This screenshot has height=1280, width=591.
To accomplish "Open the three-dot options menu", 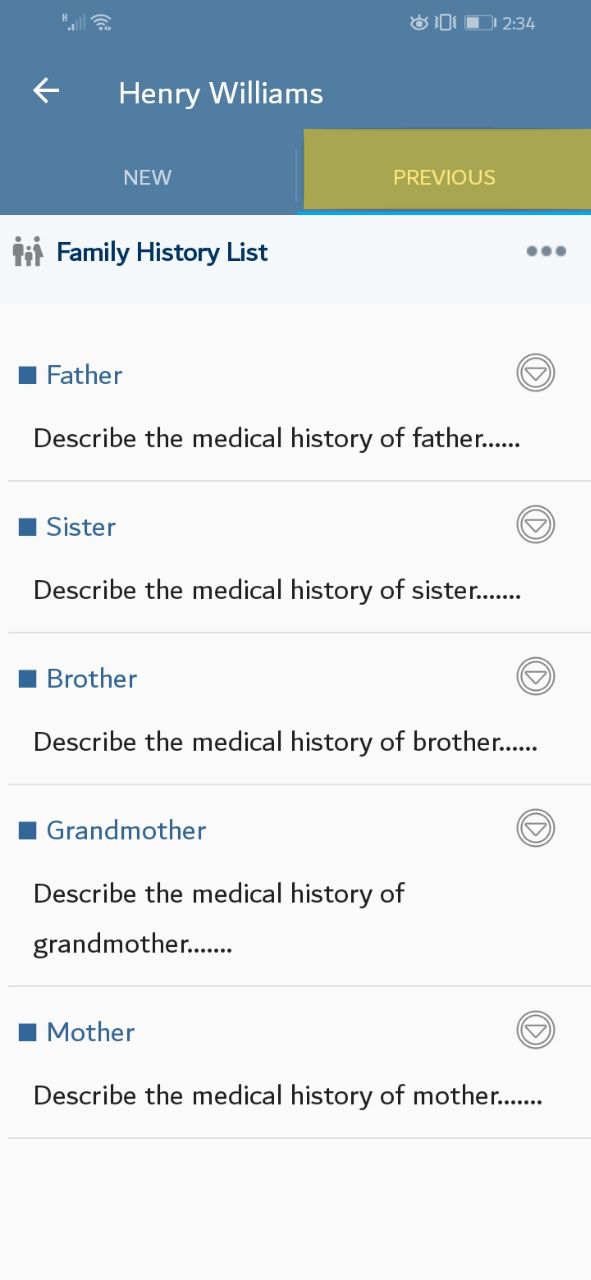I will (x=546, y=251).
